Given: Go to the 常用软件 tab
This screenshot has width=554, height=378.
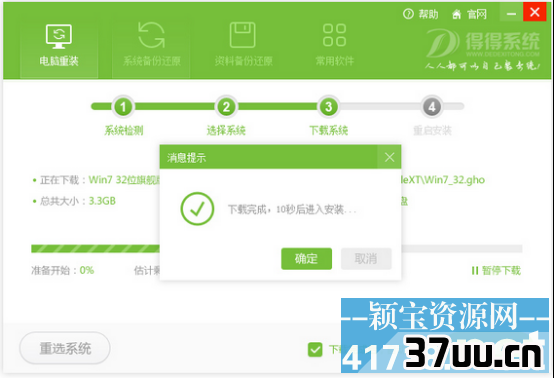Looking at the screenshot, I should pos(334,46).
